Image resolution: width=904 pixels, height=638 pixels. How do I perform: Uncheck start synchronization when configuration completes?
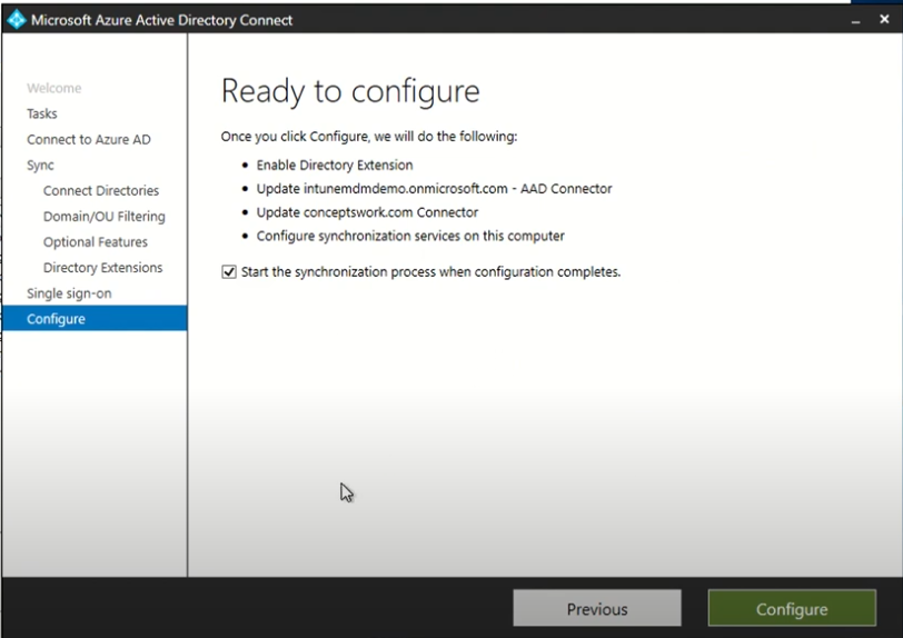228,271
